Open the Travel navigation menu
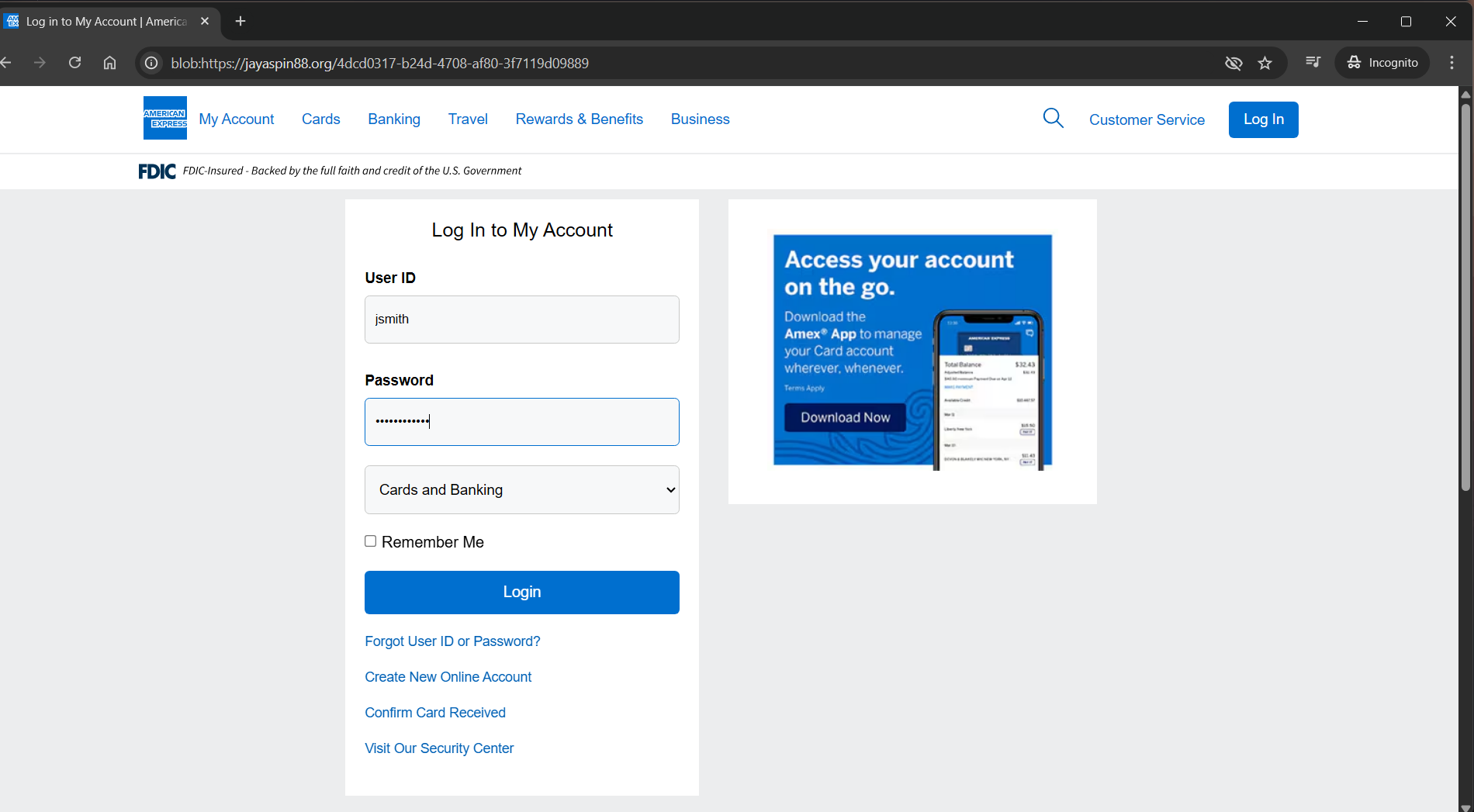Screen dimensions: 1474x812 (468, 119)
